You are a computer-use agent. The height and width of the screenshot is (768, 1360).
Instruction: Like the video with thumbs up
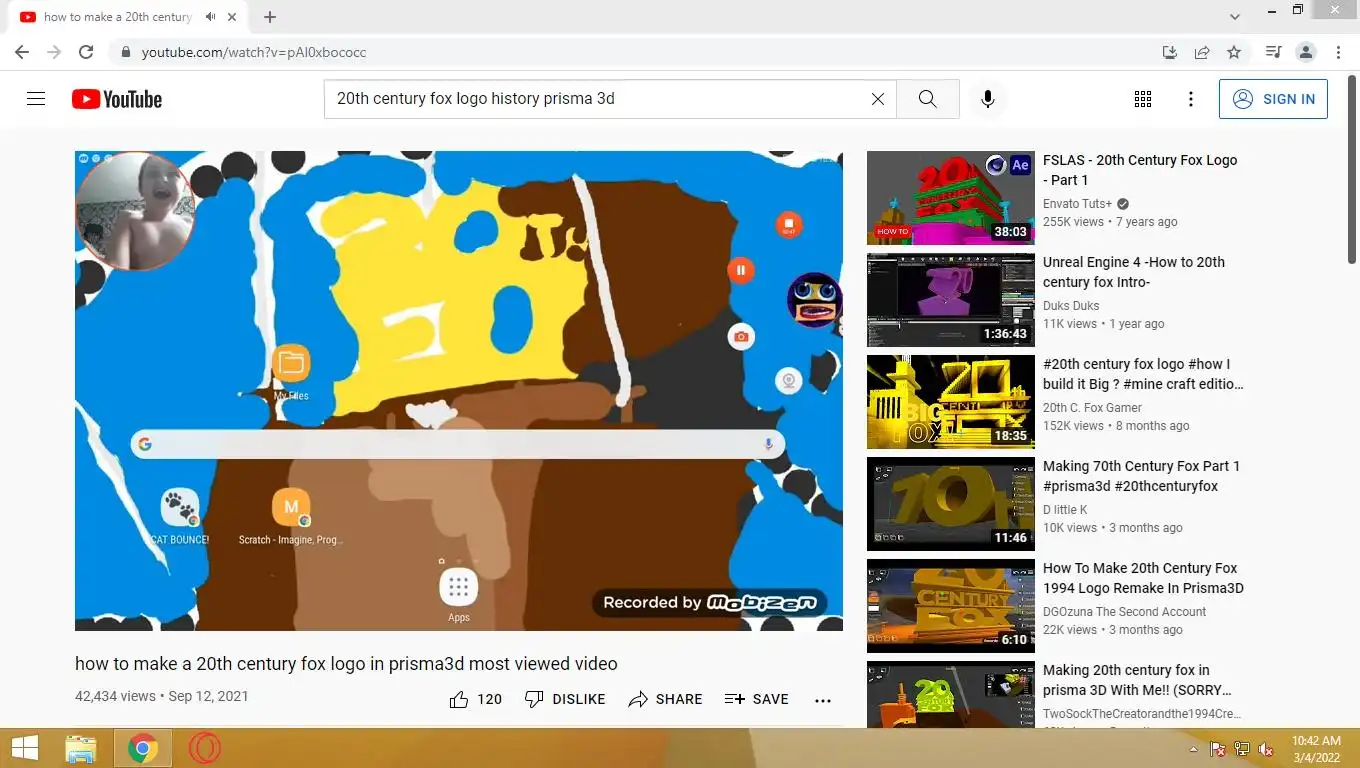(x=476, y=699)
